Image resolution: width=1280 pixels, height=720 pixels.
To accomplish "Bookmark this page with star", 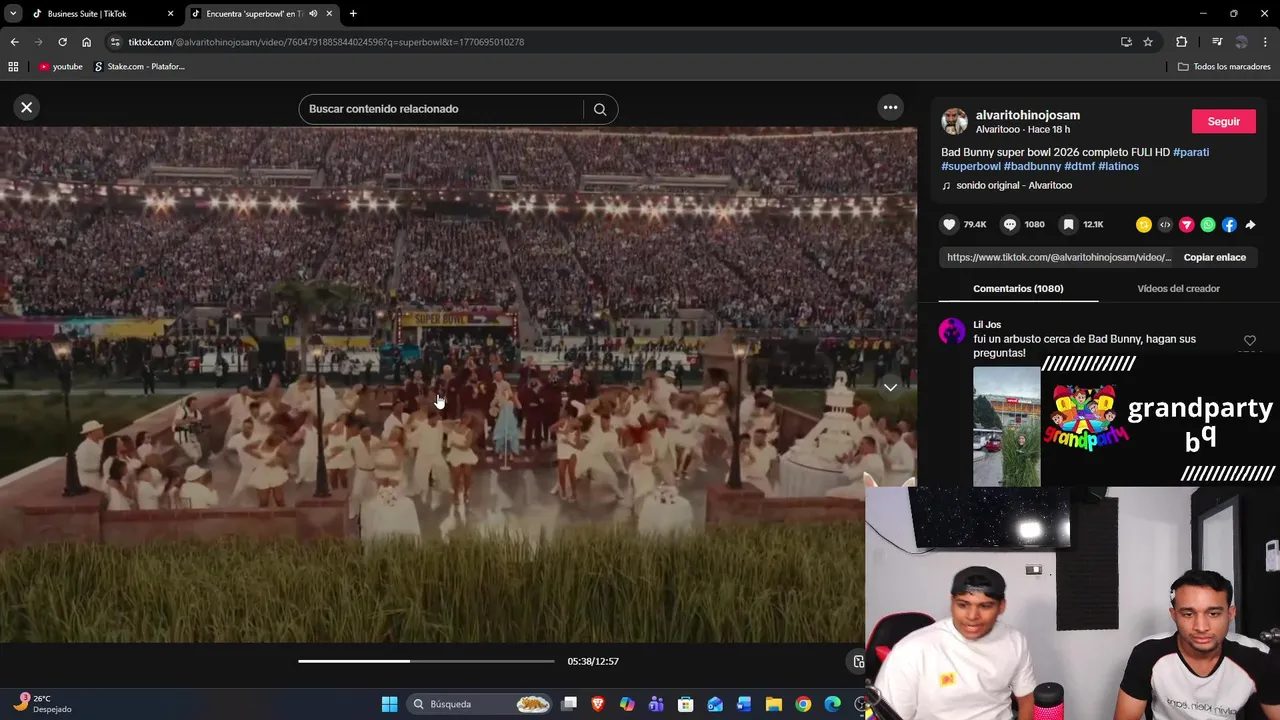I will 1148,42.
